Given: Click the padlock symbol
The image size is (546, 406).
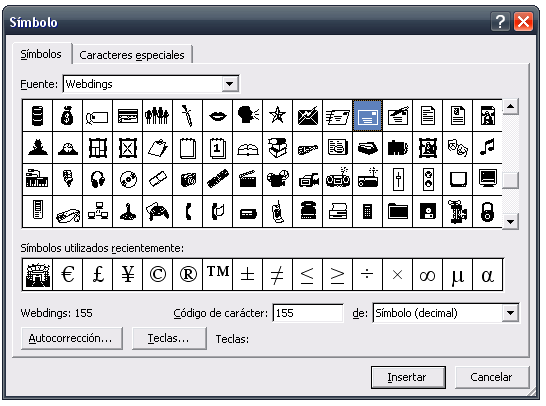Looking at the screenshot, I should click(x=487, y=212).
